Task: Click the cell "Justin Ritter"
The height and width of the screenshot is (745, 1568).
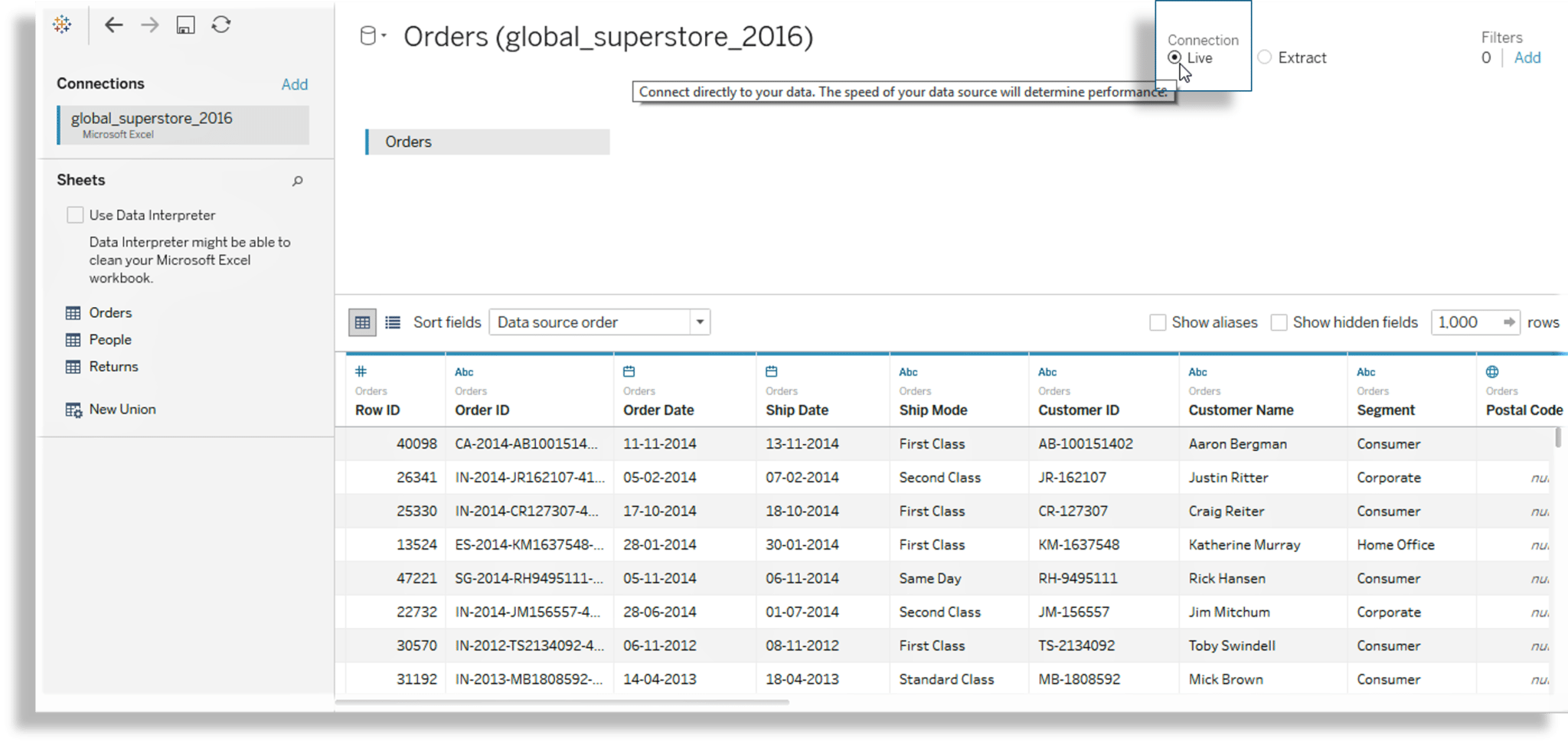Action: tap(1228, 478)
